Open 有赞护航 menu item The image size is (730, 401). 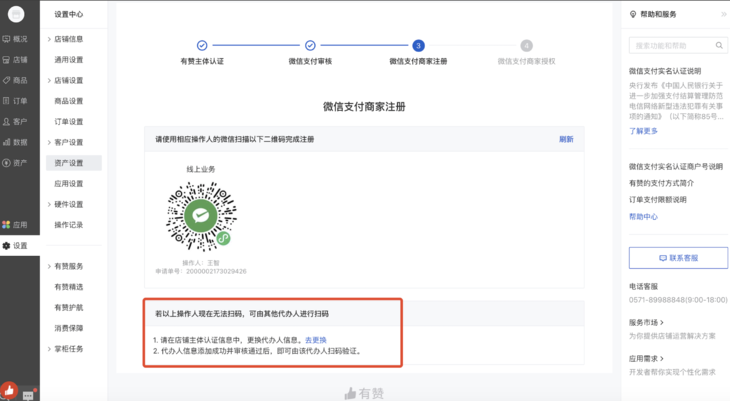[x=68, y=307]
